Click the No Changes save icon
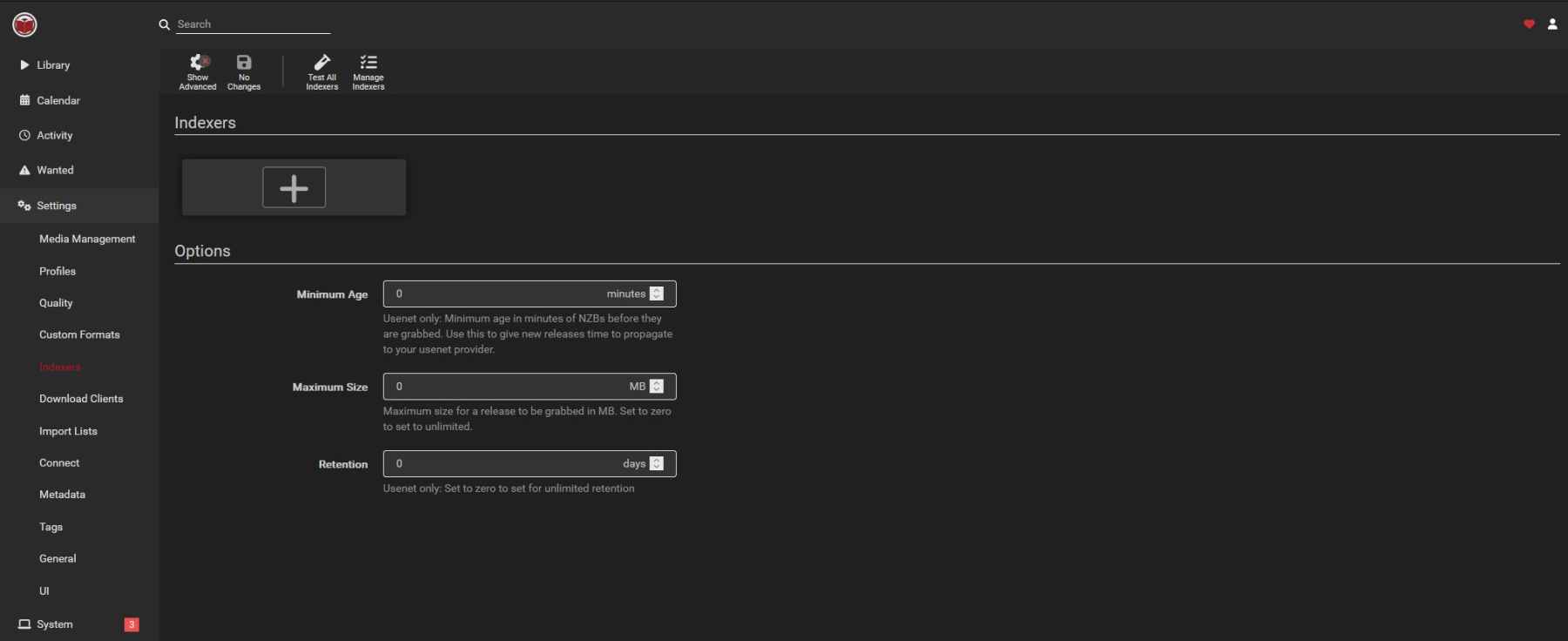 coord(244,71)
